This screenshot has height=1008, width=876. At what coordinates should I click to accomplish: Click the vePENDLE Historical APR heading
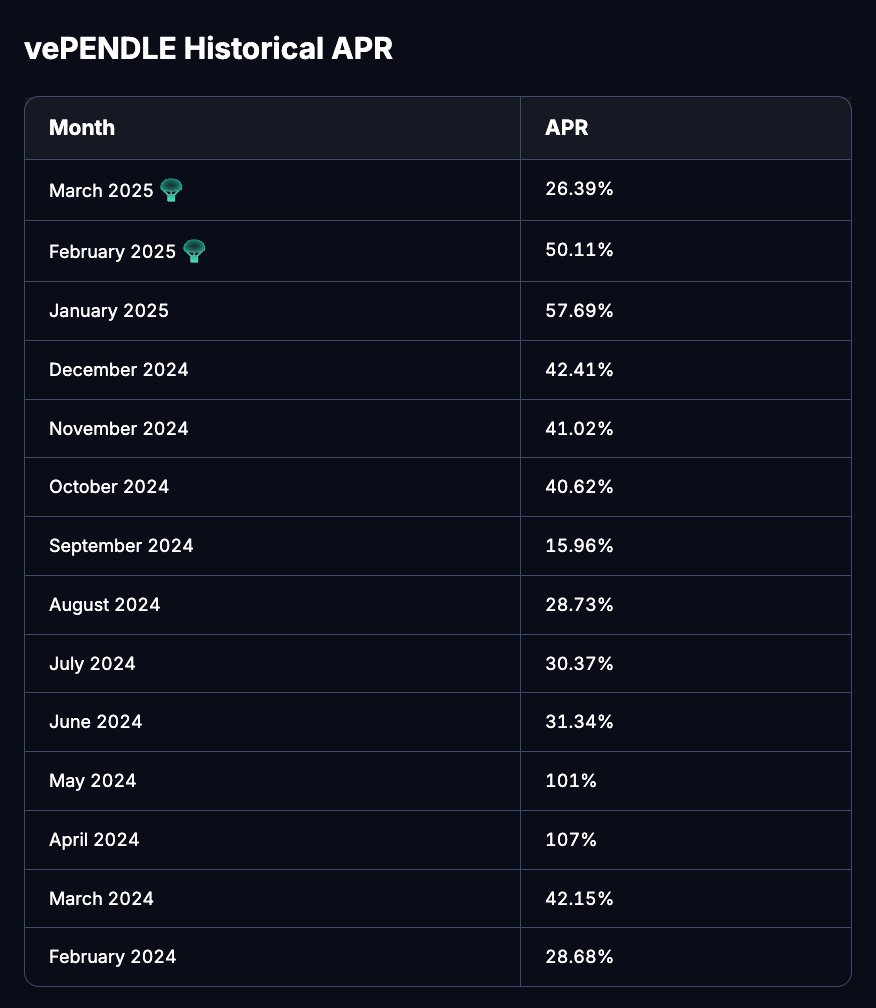[x=208, y=49]
